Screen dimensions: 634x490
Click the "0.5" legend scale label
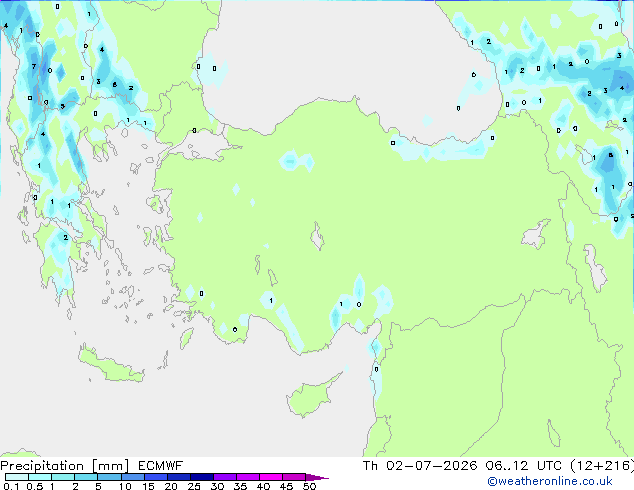pyautogui.click(x=35, y=486)
